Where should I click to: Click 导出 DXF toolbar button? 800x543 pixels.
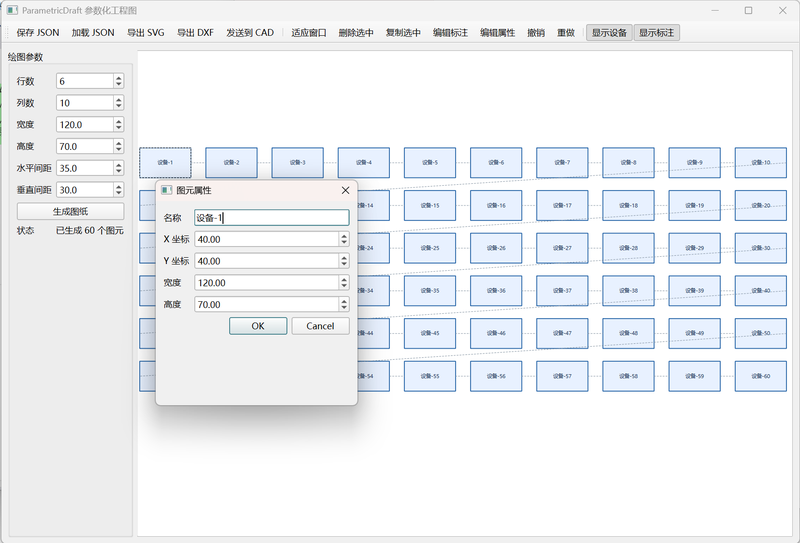[x=195, y=33]
